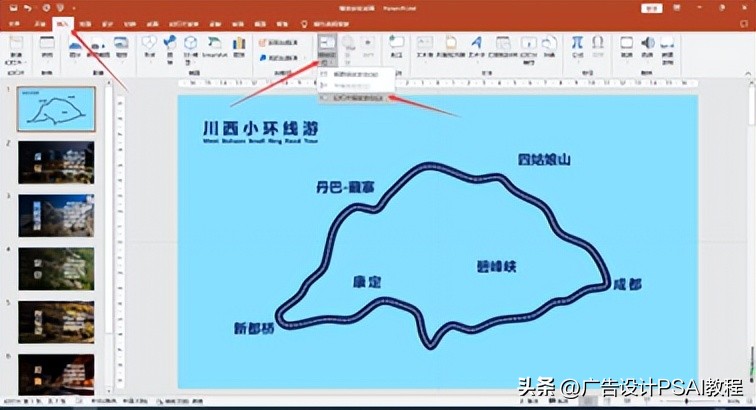Viewport: 756px width, 410px height.
Task: Insert 幻灯片编号 (Slide Number)
Action: (528, 50)
